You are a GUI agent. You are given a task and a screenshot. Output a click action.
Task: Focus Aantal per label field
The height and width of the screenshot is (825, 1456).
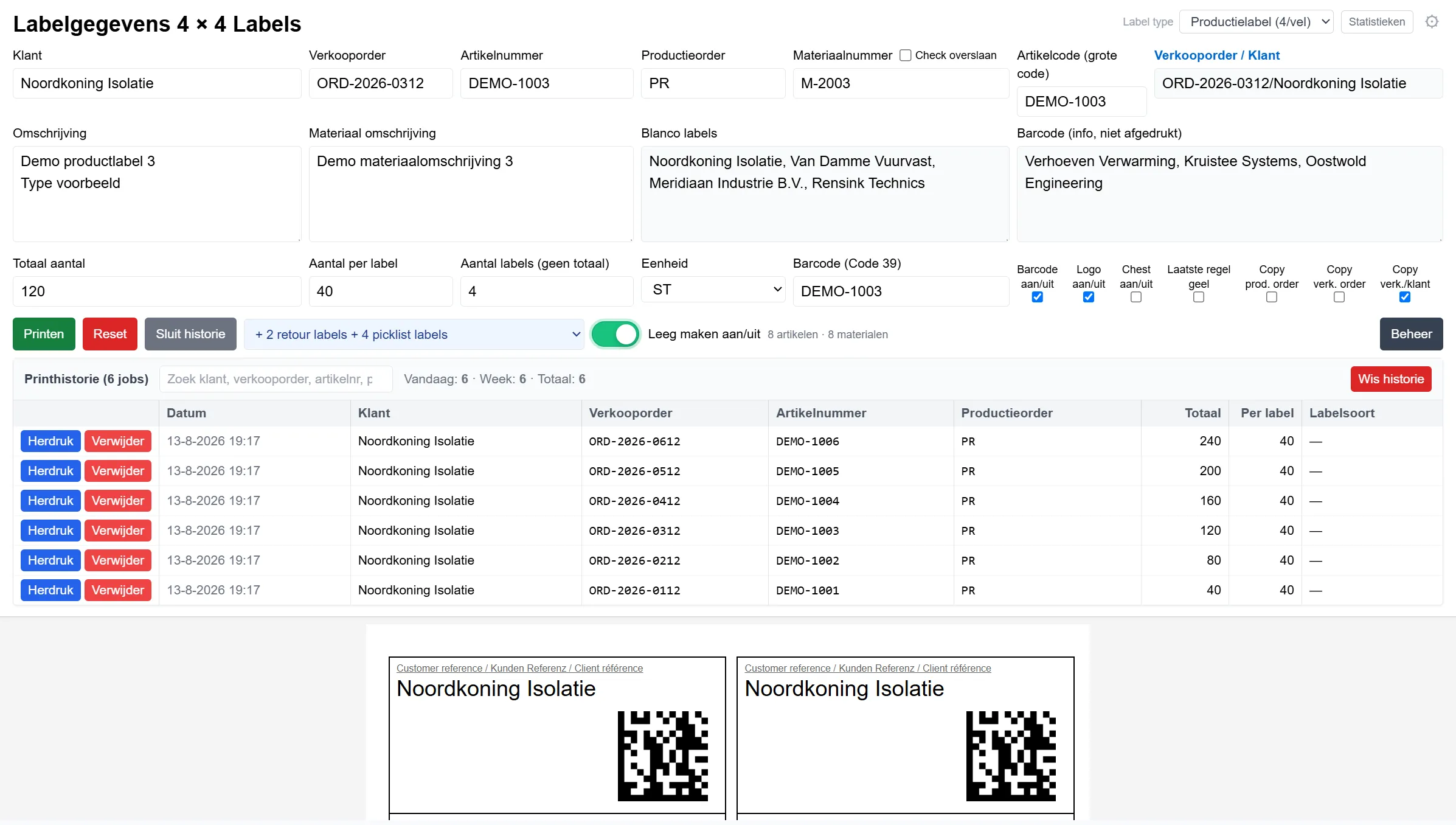pos(381,291)
